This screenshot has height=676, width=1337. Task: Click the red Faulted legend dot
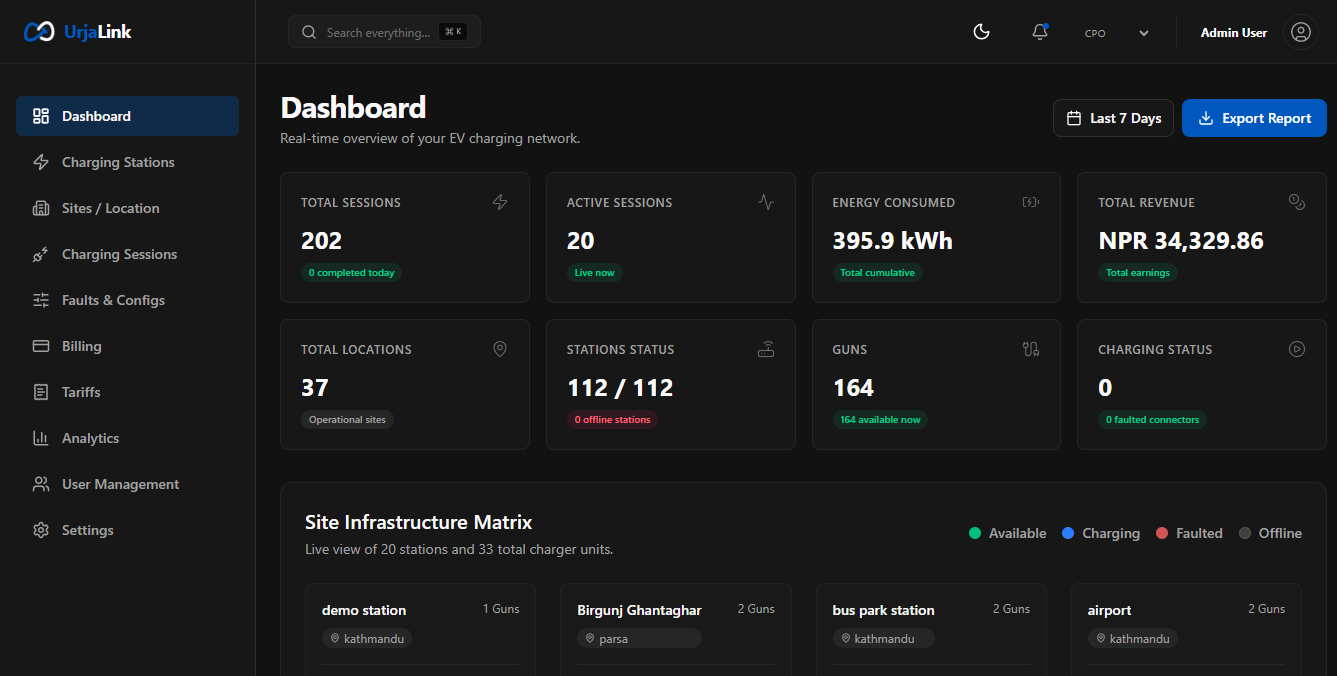pos(1162,533)
